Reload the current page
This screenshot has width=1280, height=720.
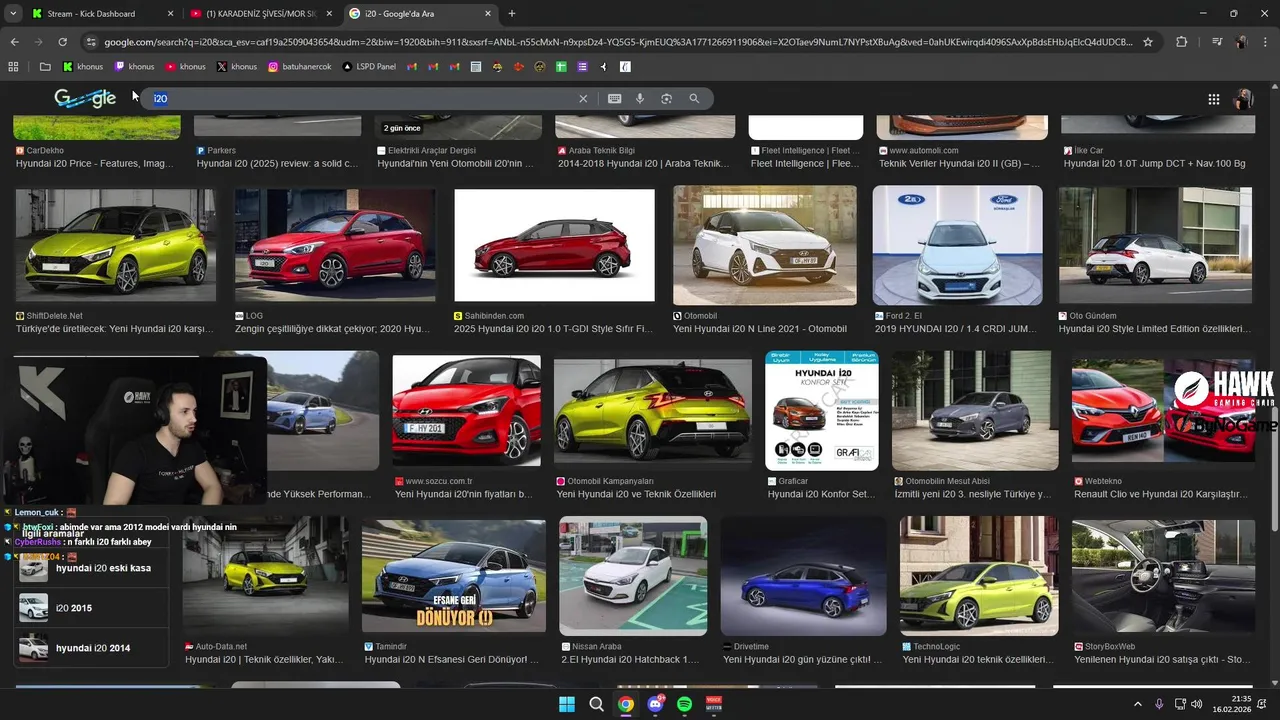62,42
